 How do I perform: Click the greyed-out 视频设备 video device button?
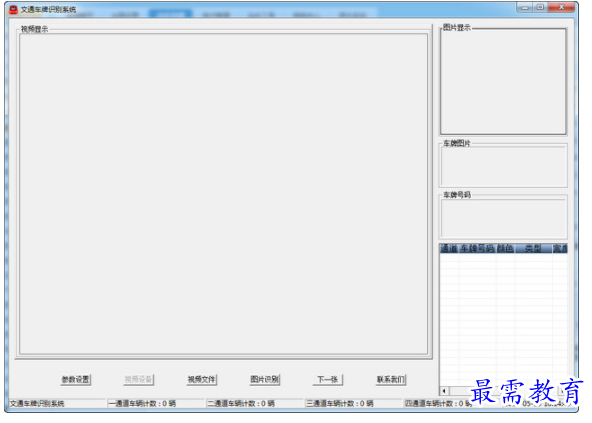pos(139,379)
